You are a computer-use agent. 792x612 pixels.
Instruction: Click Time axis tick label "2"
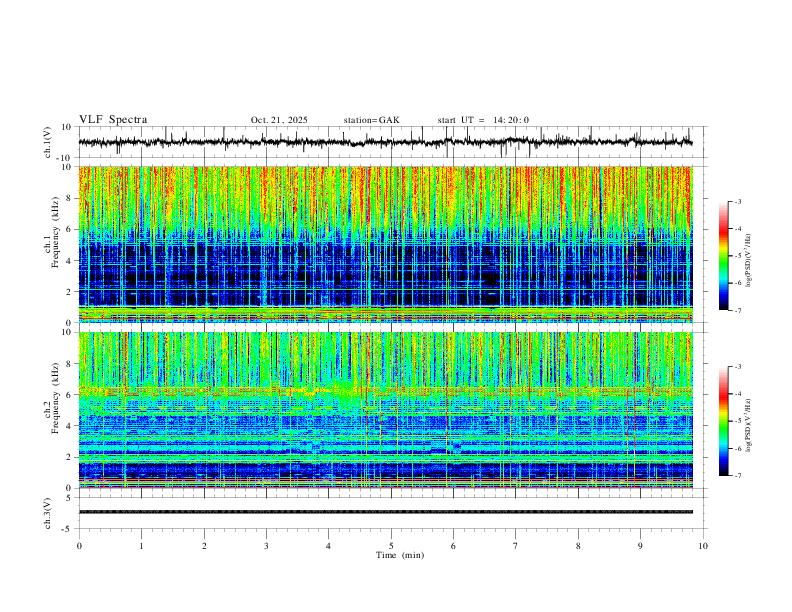point(204,546)
